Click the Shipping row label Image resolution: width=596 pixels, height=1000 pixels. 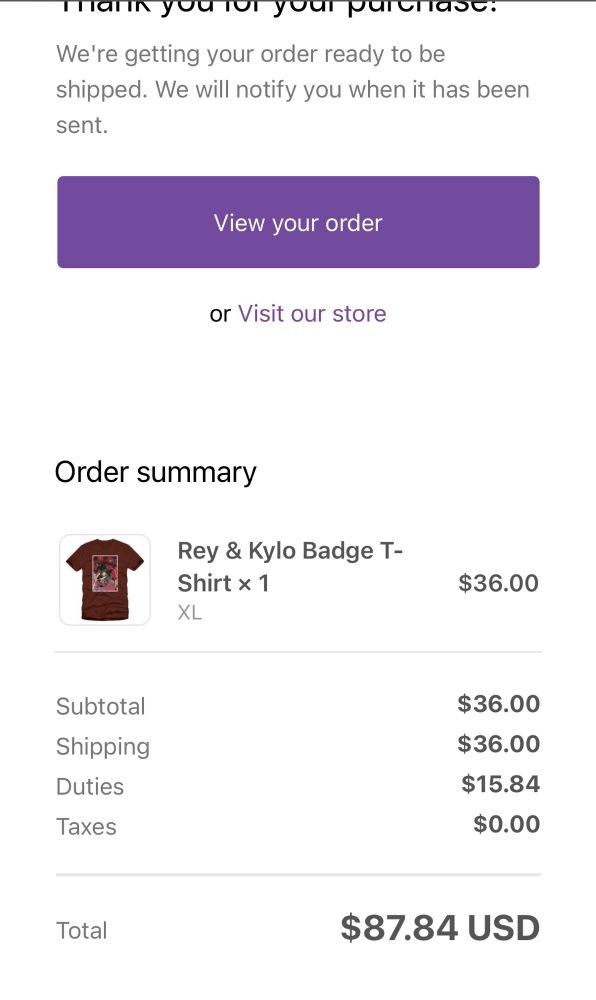coord(102,746)
